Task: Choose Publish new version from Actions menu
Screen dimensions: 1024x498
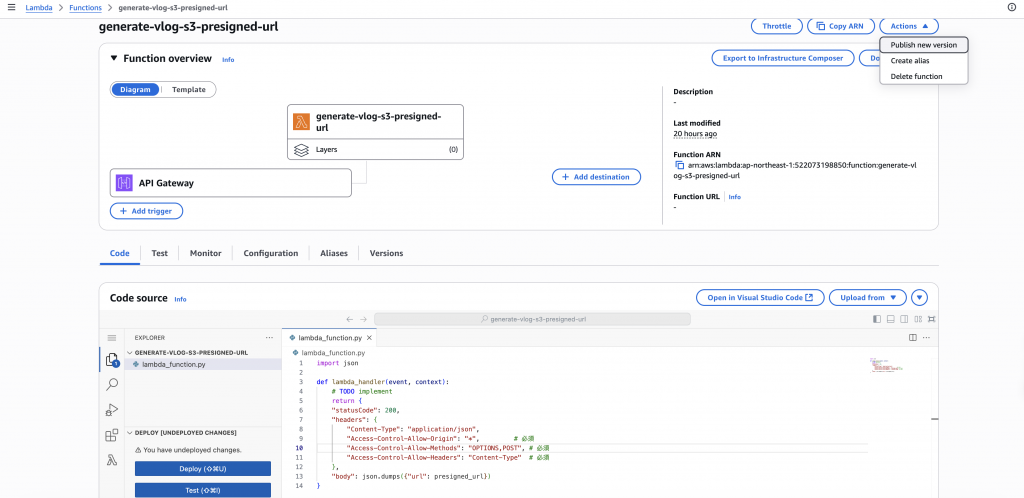Action: [x=923, y=45]
